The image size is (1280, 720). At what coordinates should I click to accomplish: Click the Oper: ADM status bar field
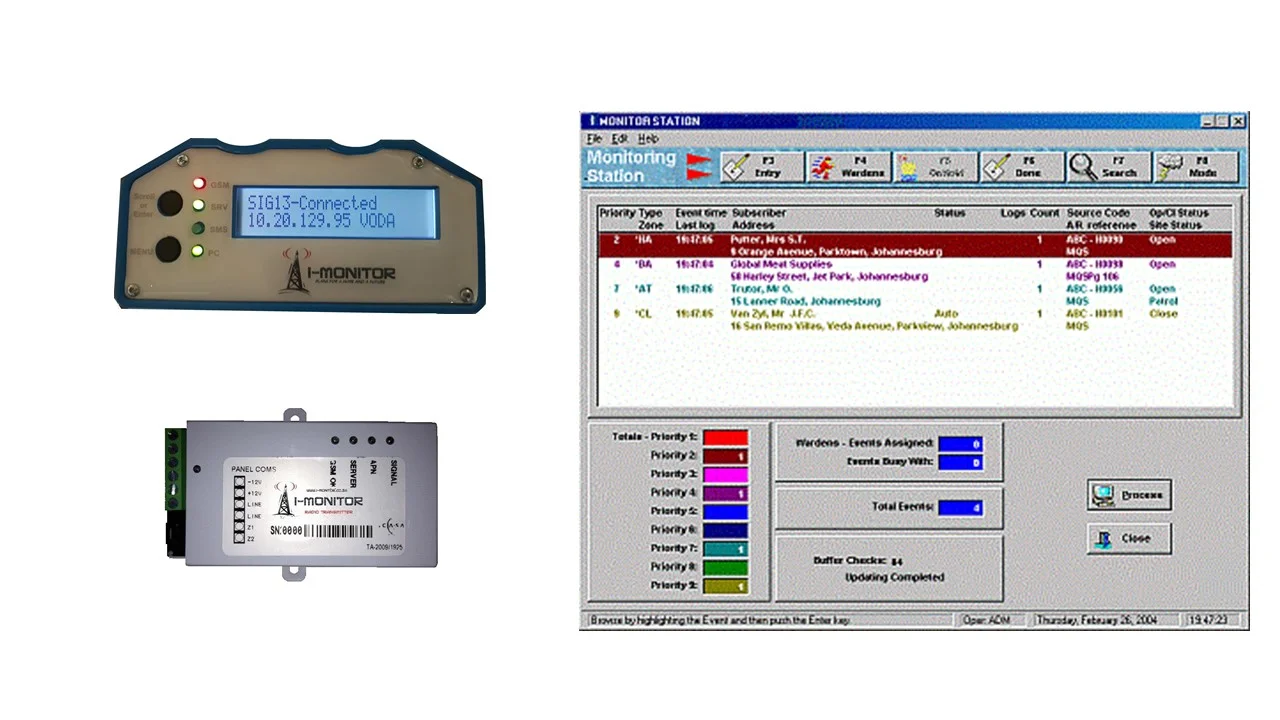(x=992, y=621)
